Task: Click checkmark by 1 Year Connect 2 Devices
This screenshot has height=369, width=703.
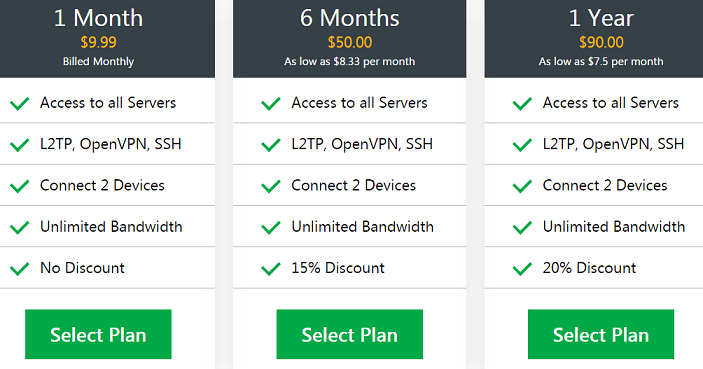Action: (522, 186)
